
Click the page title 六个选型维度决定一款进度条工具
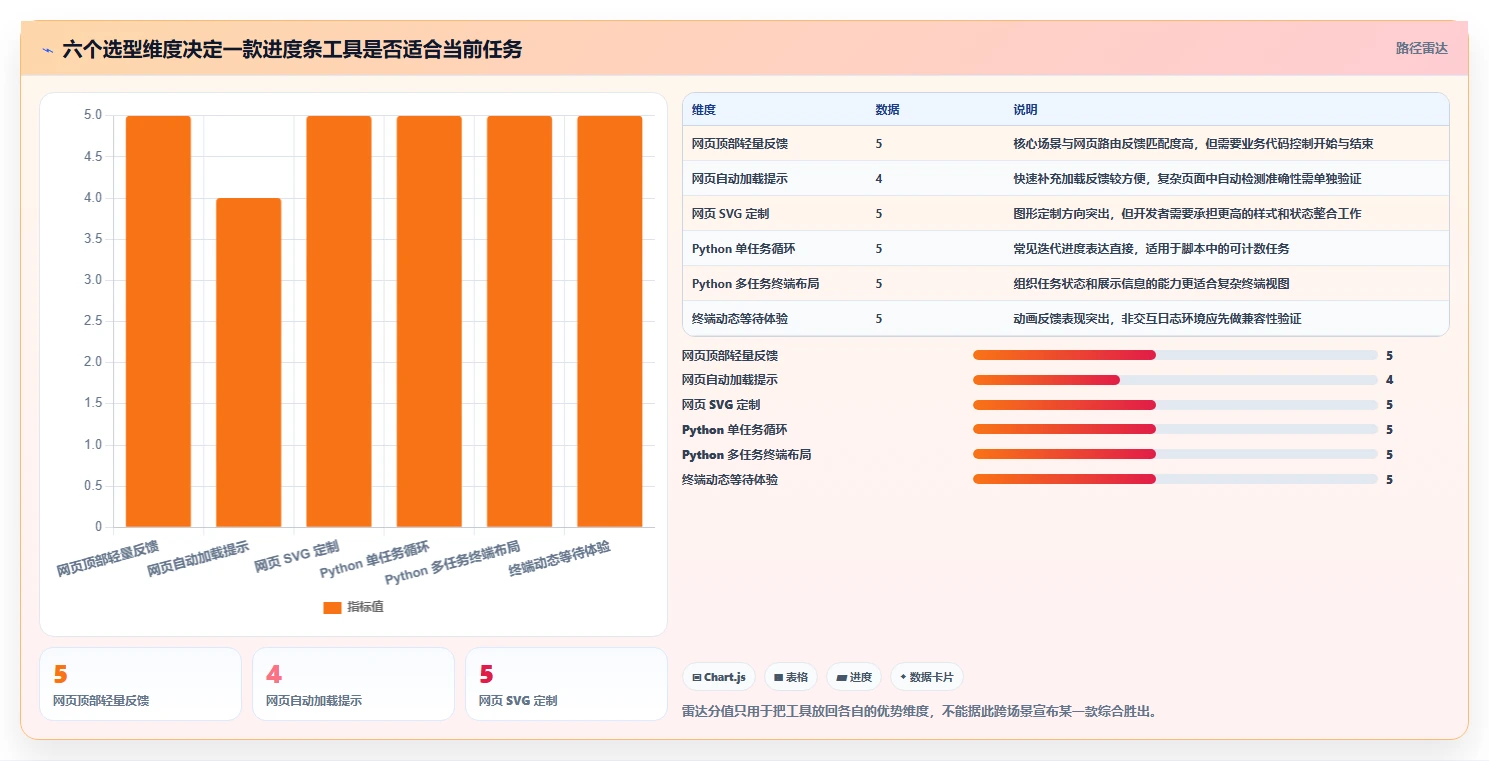click(x=292, y=49)
